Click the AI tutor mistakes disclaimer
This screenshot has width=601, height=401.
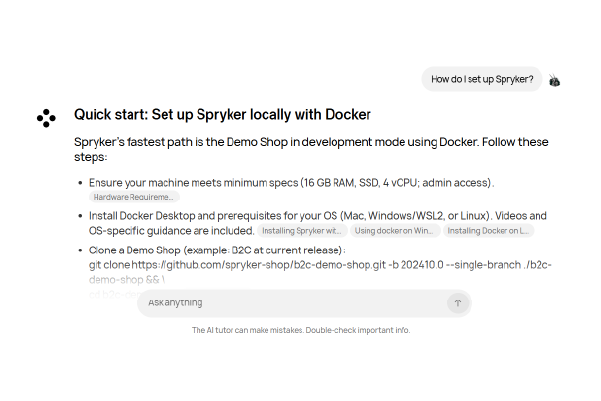(300, 330)
